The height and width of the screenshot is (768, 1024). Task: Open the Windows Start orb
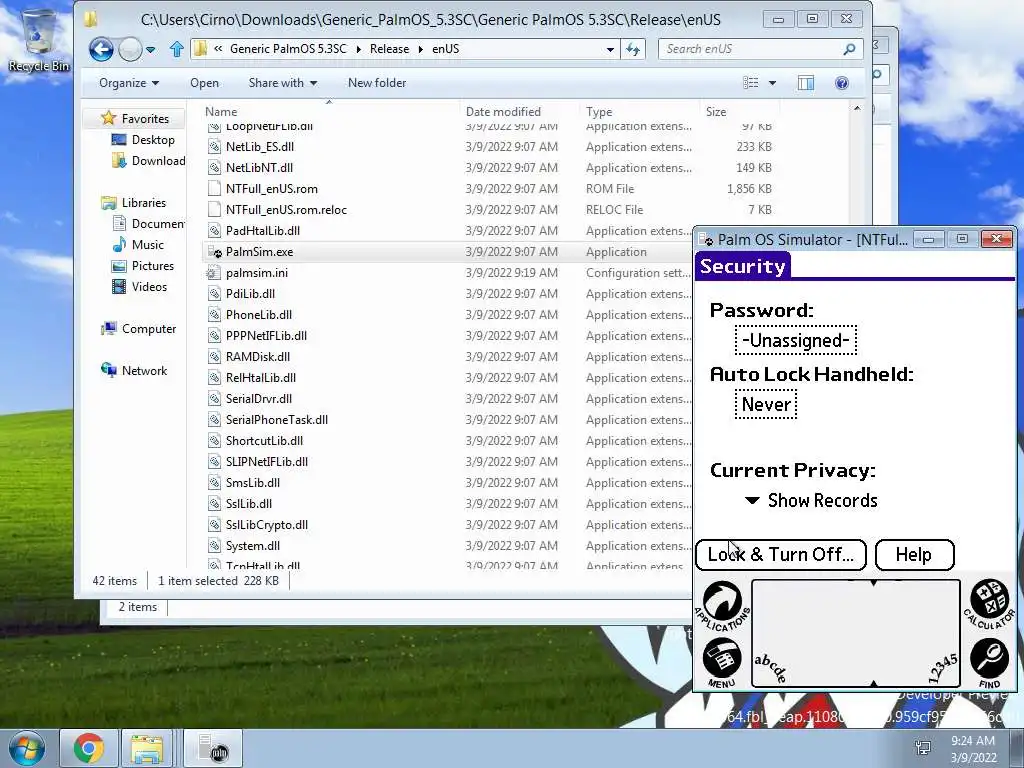pos(26,748)
